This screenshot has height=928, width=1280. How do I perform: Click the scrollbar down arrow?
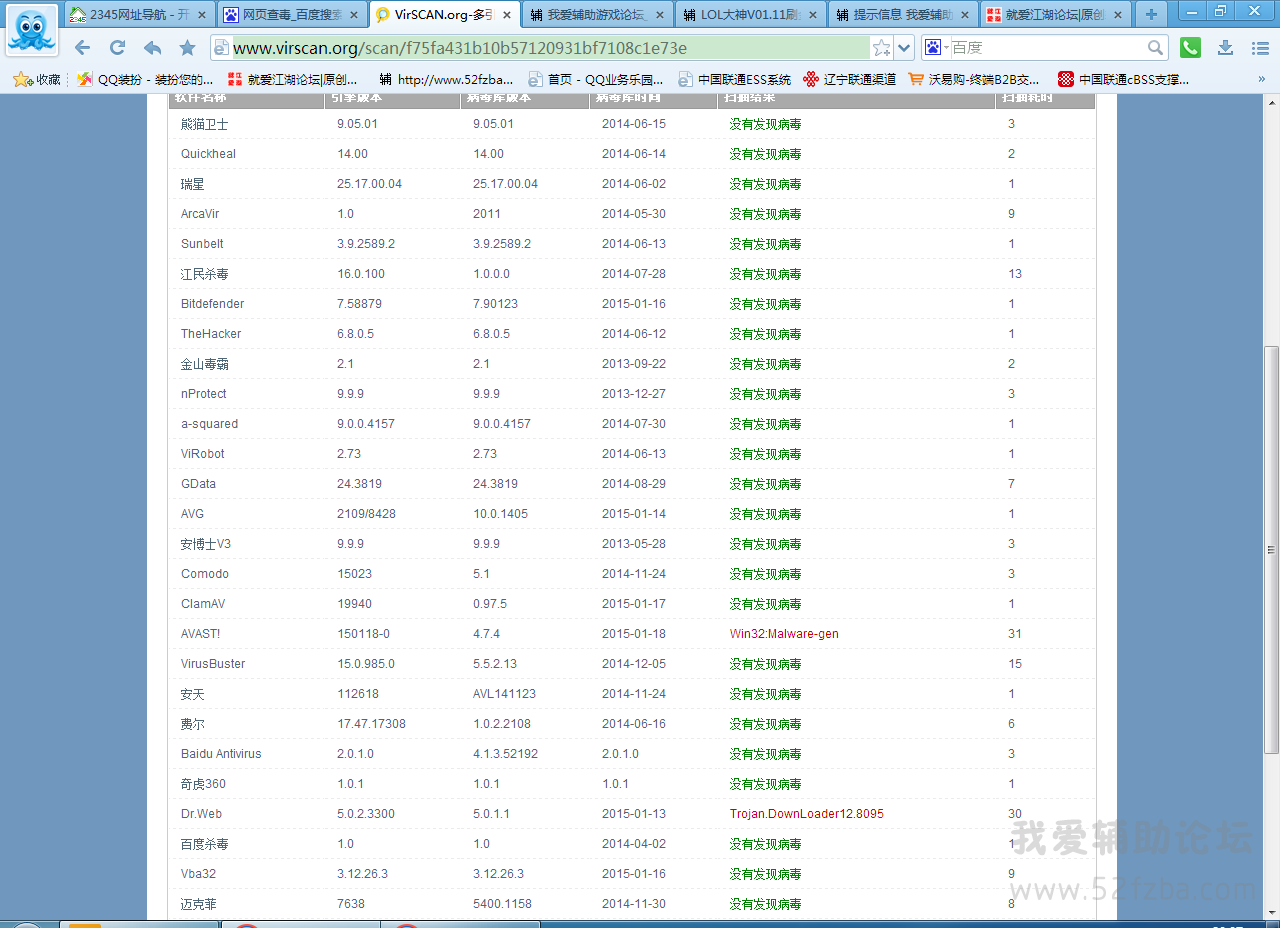[1271, 911]
